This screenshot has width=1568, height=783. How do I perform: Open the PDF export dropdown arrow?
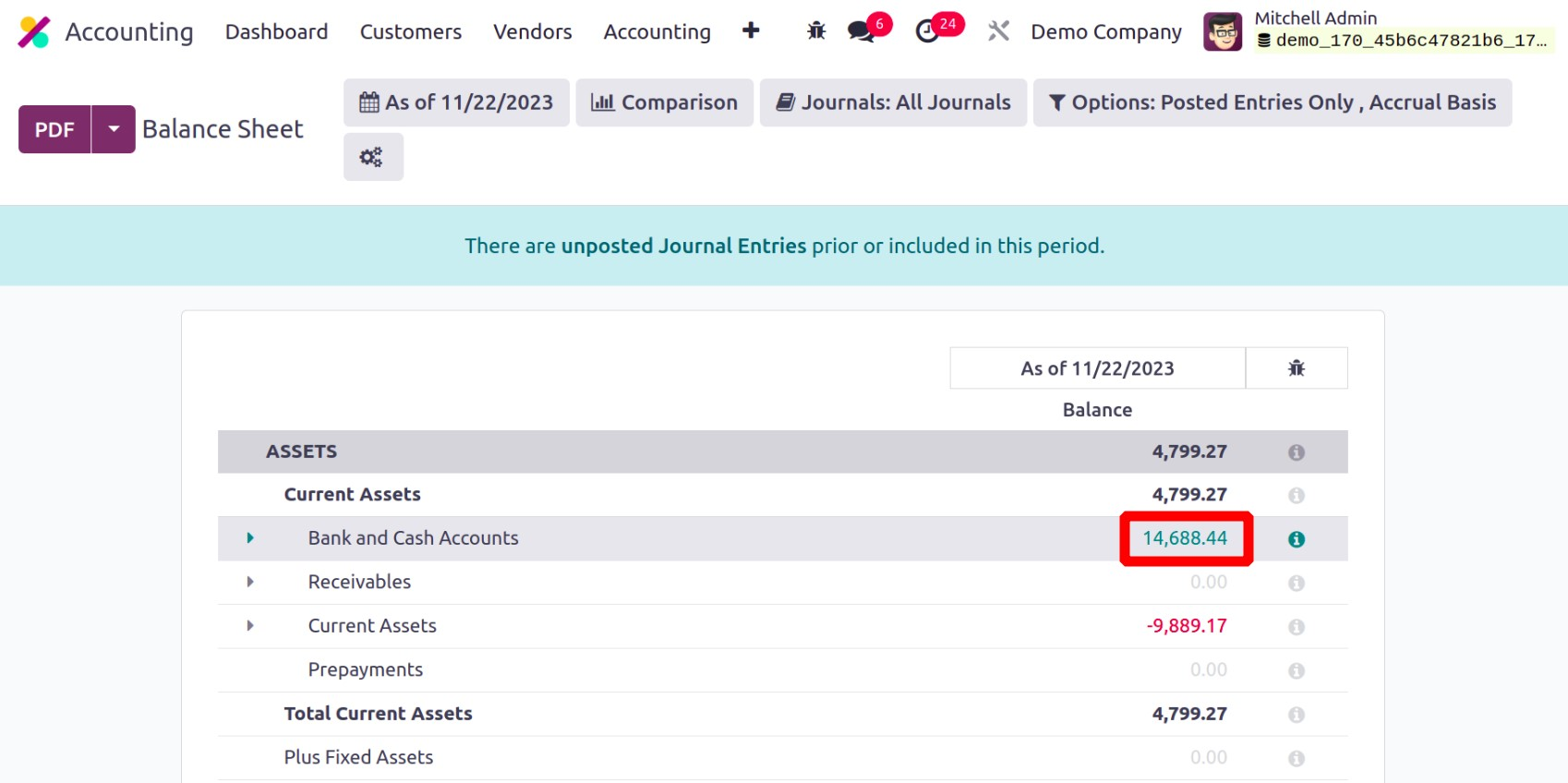click(114, 129)
